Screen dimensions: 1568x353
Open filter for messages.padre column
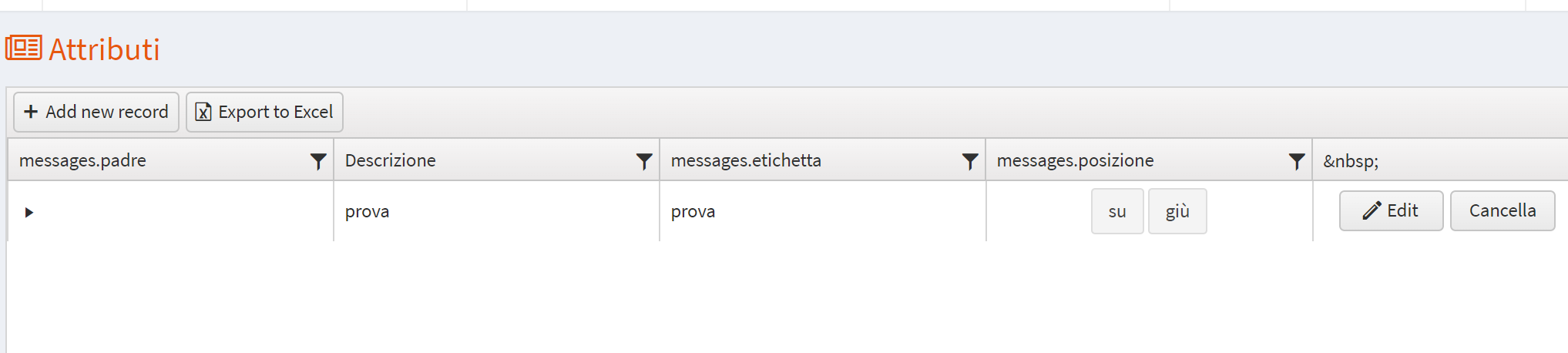coord(317,161)
